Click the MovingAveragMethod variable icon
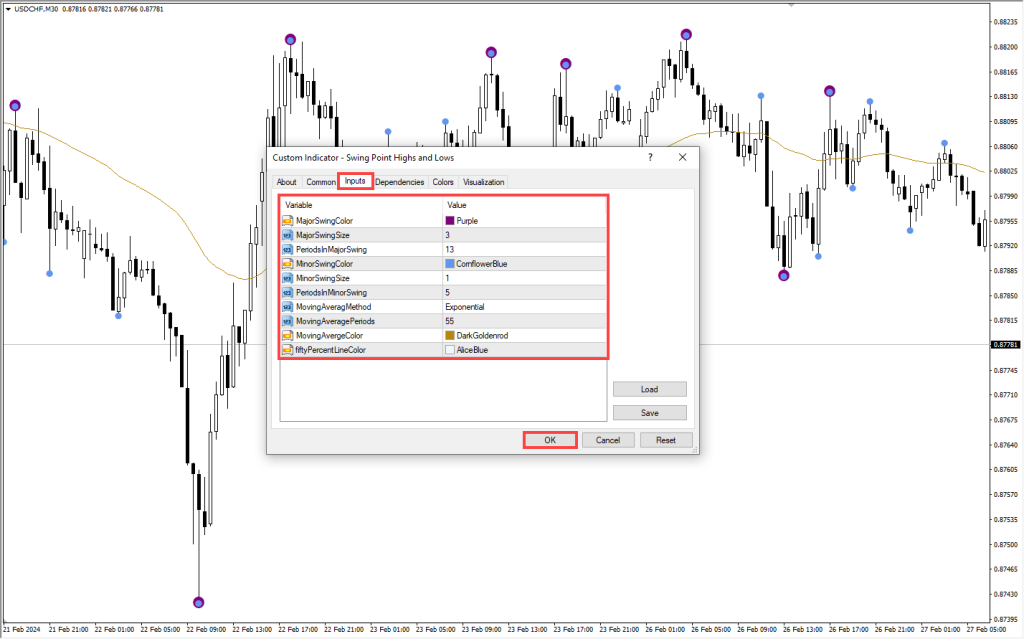1024x639 pixels. (x=287, y=307)
